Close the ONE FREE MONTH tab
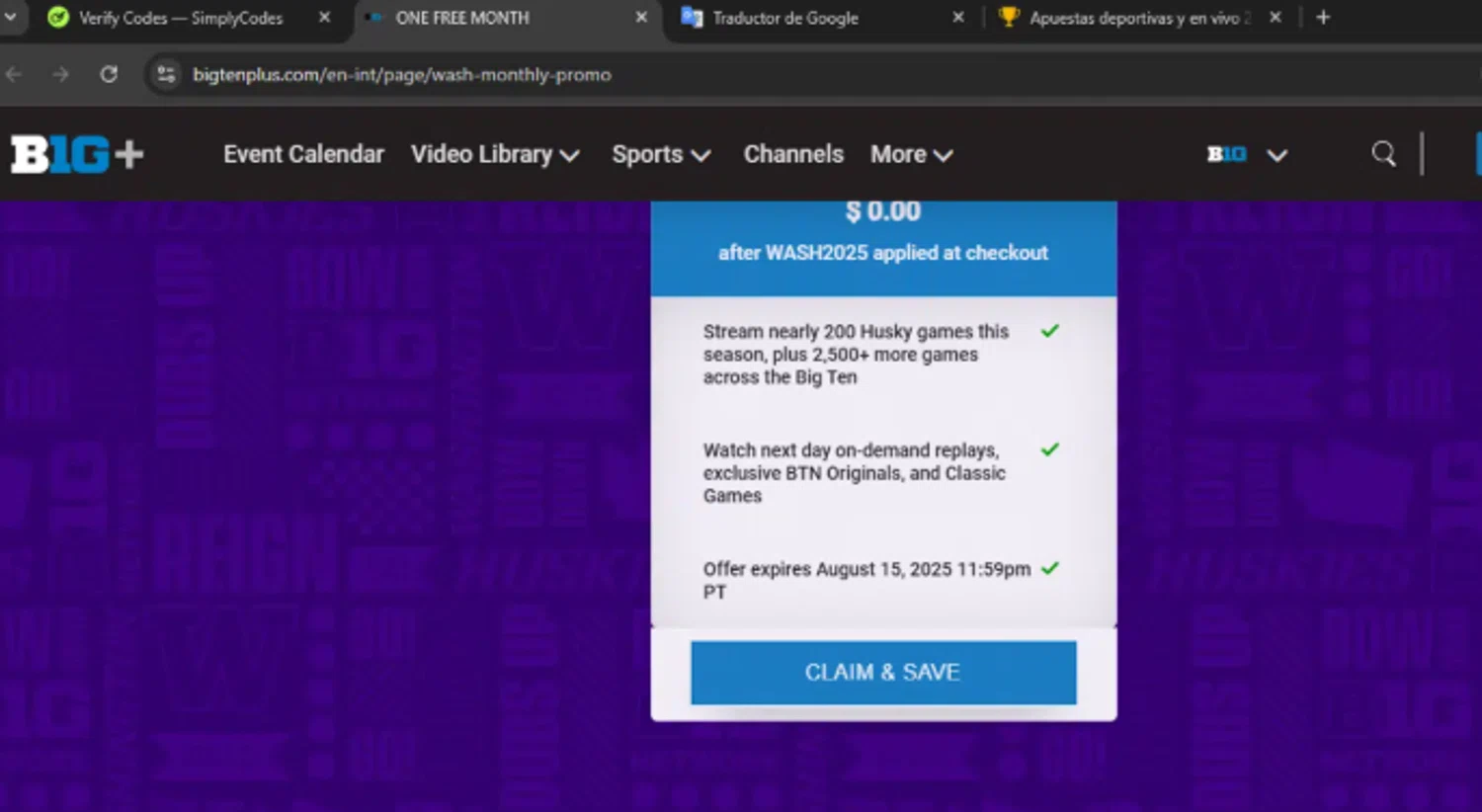The height and width of the screenshot is (812, 1482). tap(641, 18)
